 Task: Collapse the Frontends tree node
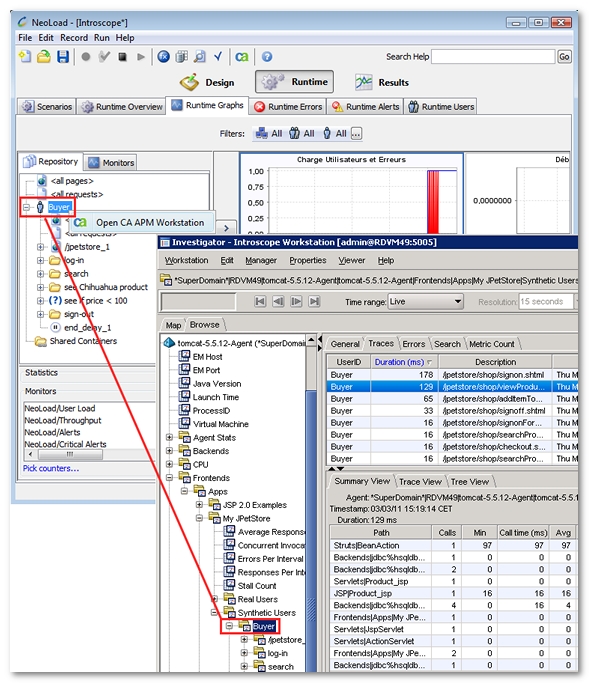tap(169, 478)
